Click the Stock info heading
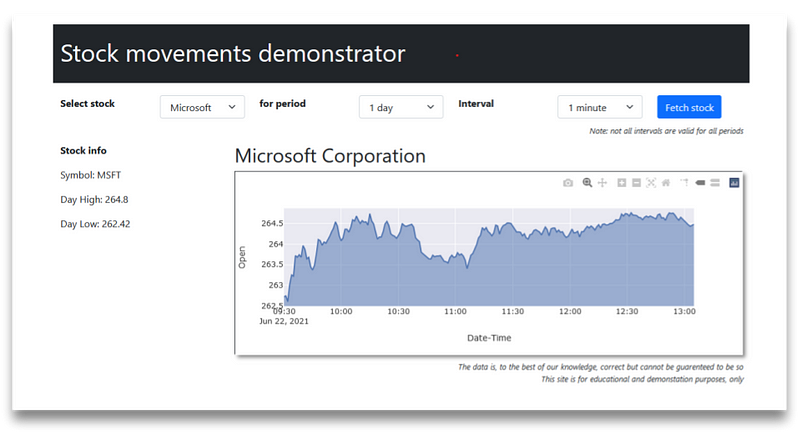Screen dimensions: 800x433 83,150
